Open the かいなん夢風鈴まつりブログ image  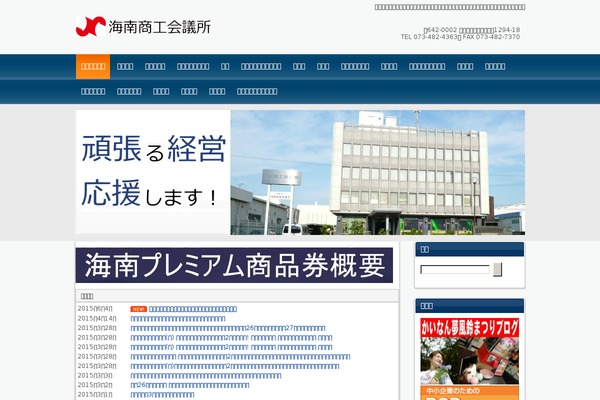click(x=470, y=351)
